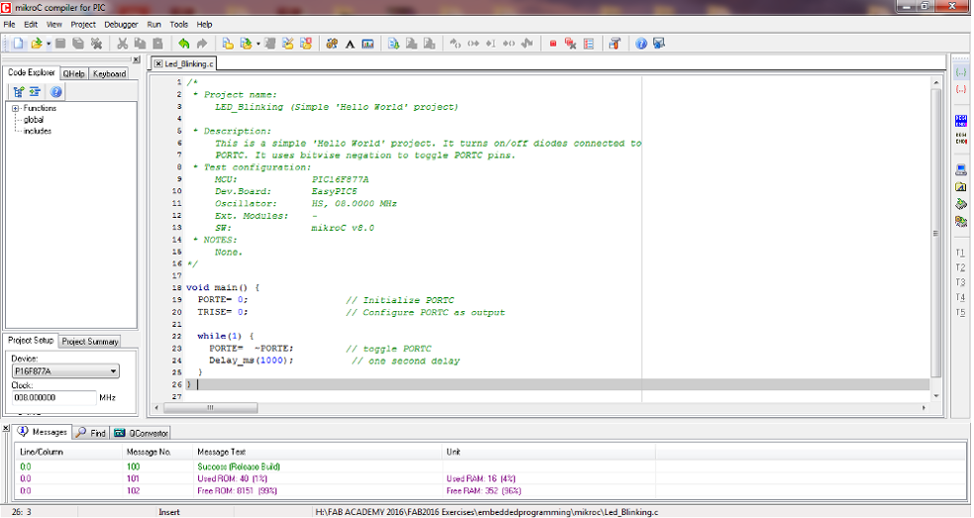Switch to the QHelp tab
The height and width of the screenshot is (518, 974).
[73, 73]
